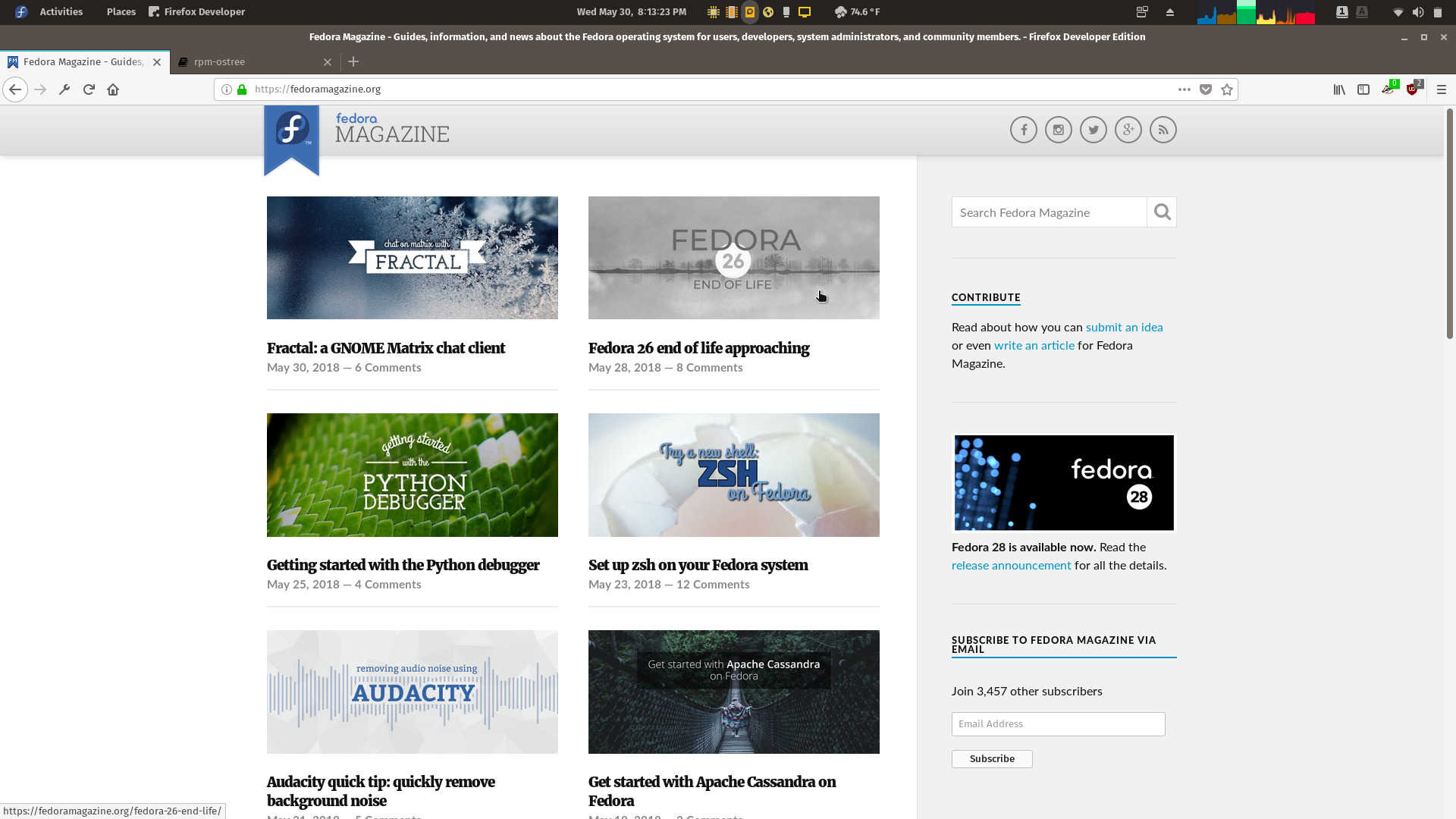Open the Firefox hamburger menu
The width and height of the screenshot is (1456, 819).
1442,89
